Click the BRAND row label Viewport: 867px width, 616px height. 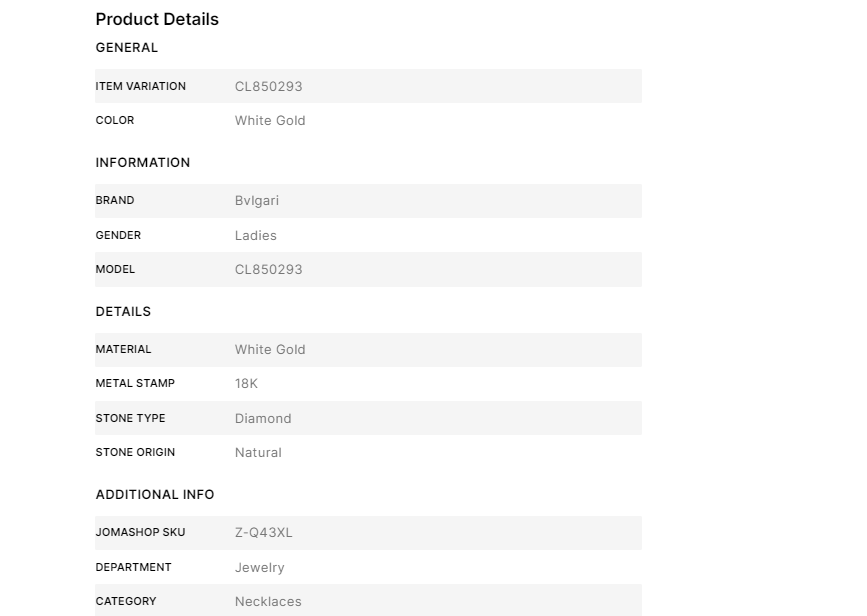[x=115, y=201]
